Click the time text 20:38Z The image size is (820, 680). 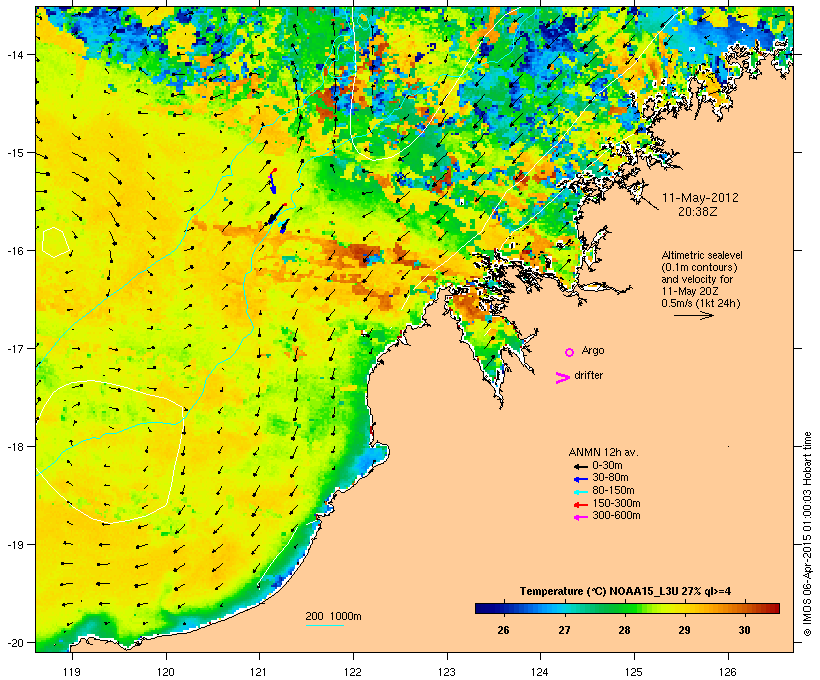(x=698, y=212)
